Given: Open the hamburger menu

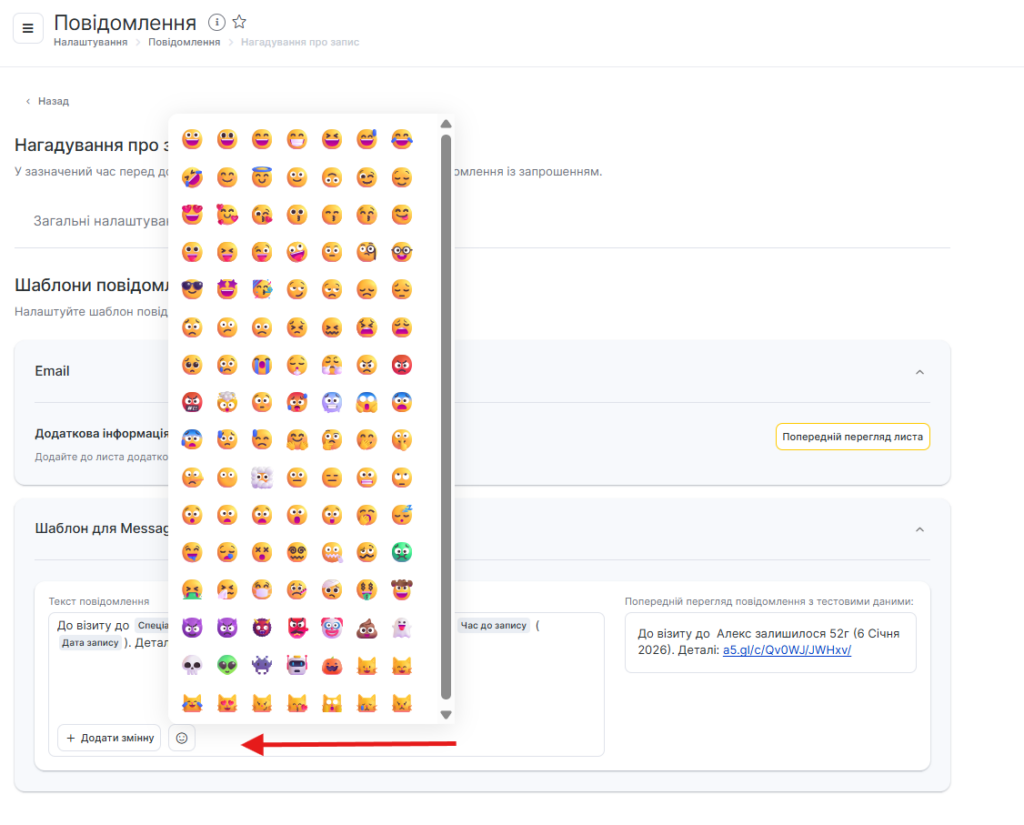Looking at the screenshot, I should coord(28,28).
